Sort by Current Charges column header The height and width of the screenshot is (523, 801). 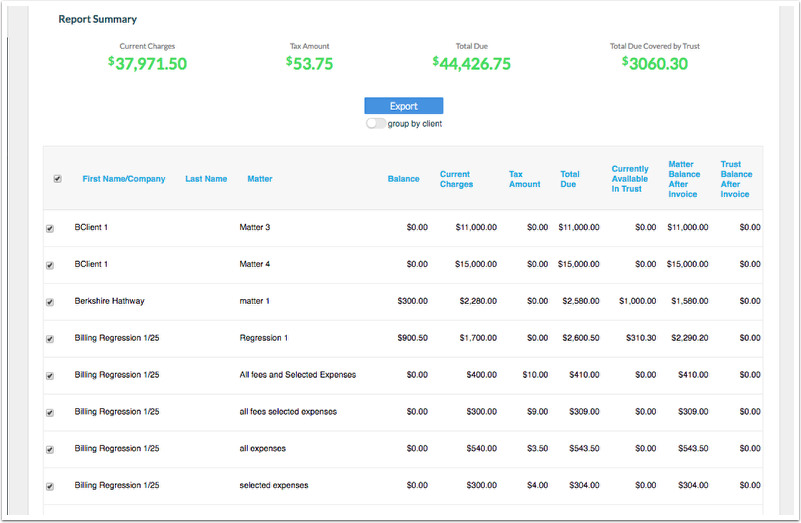coord(456,179)
